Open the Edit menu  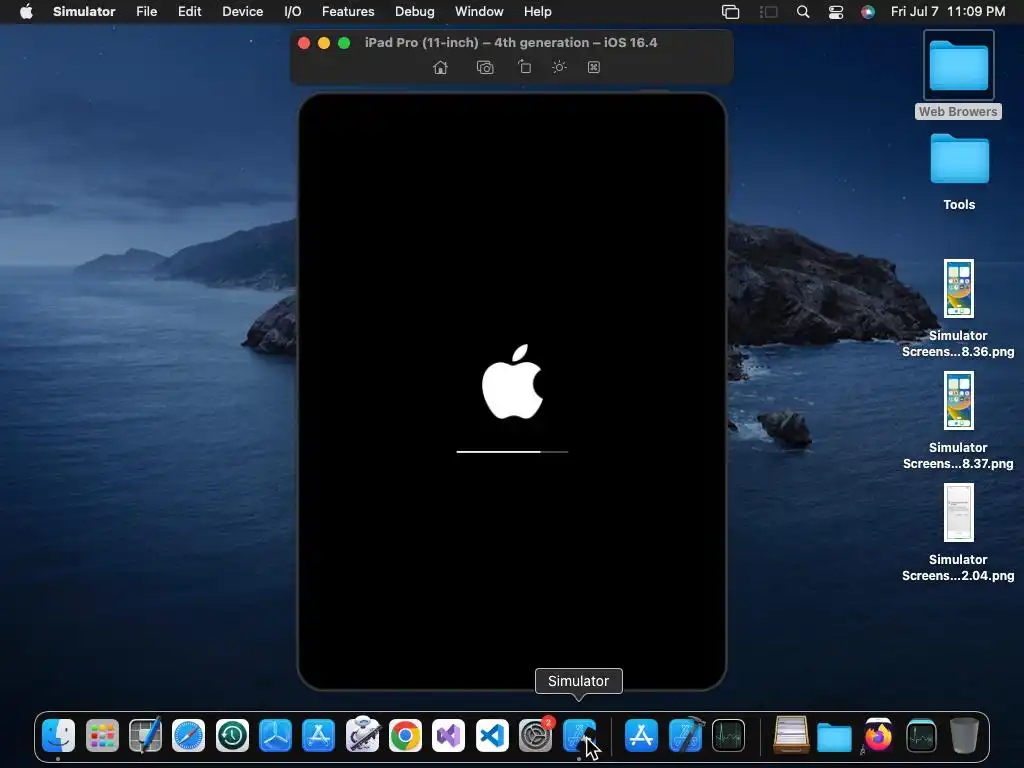[x=189, y=12]
